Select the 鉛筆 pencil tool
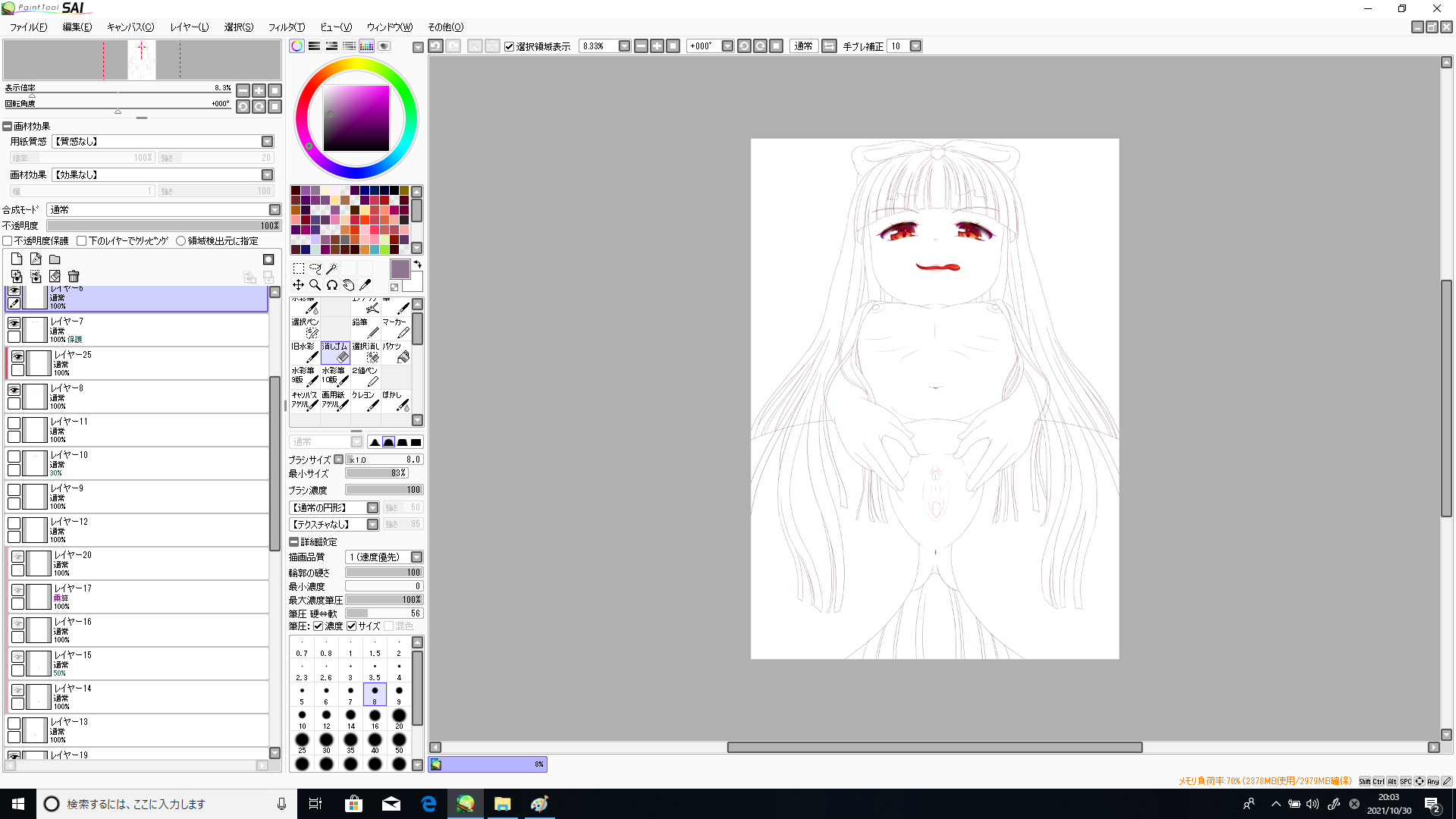Image resolution: width=1456 pixels, height=819 pixels. tap(366, 328)
